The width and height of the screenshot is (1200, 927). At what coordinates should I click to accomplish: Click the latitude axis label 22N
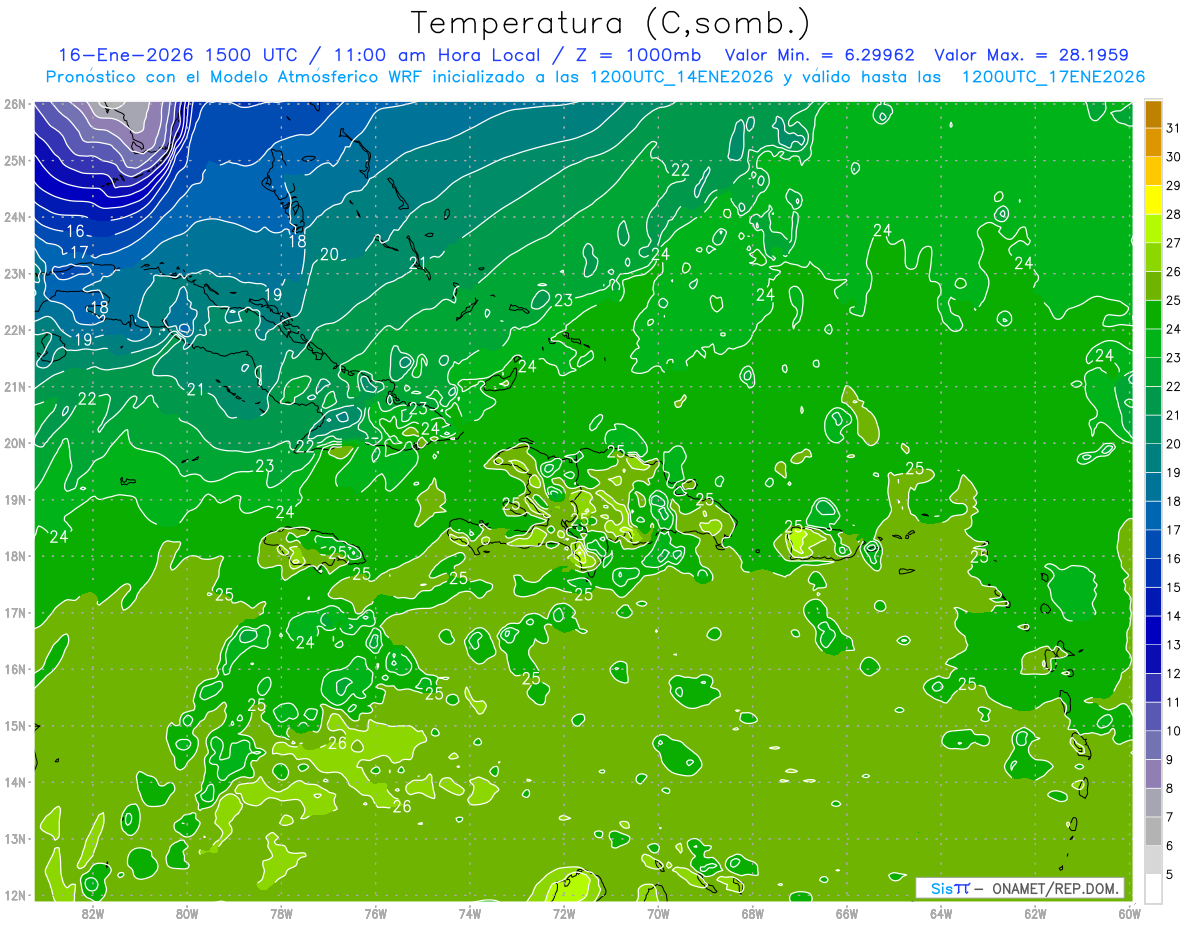14,330
